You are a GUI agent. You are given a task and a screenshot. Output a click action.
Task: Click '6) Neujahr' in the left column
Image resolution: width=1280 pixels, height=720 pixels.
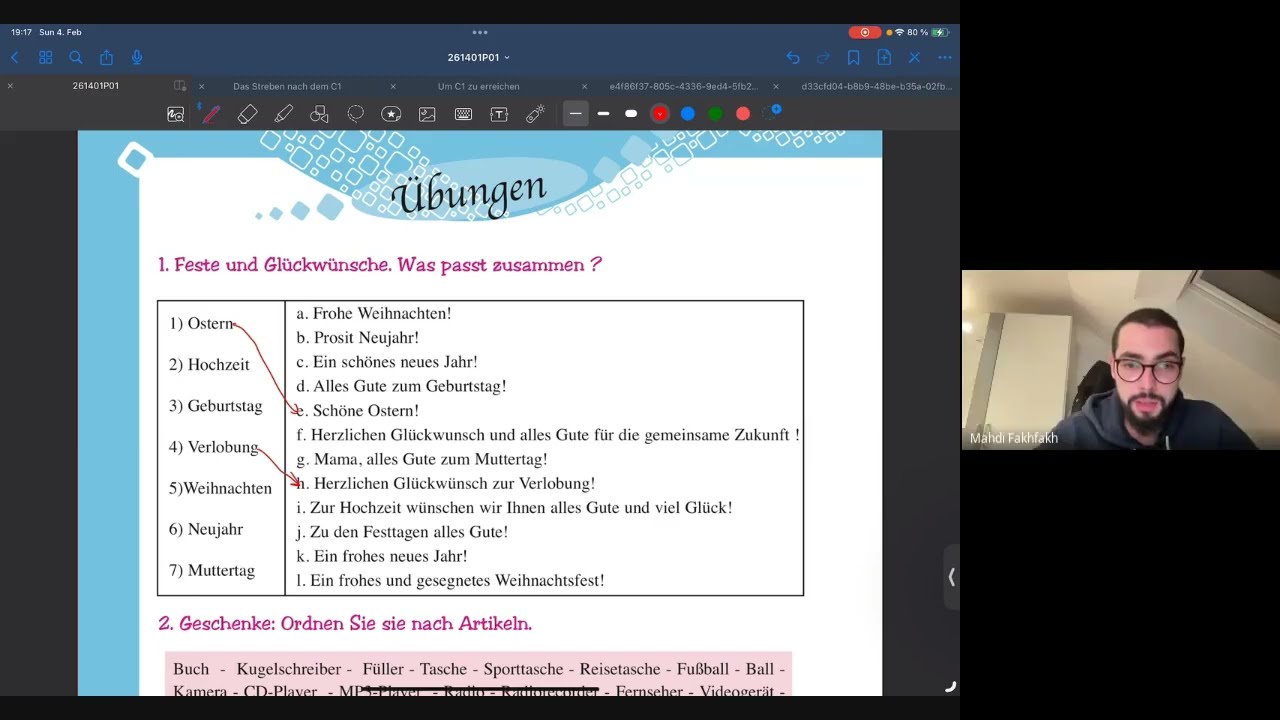206,529
